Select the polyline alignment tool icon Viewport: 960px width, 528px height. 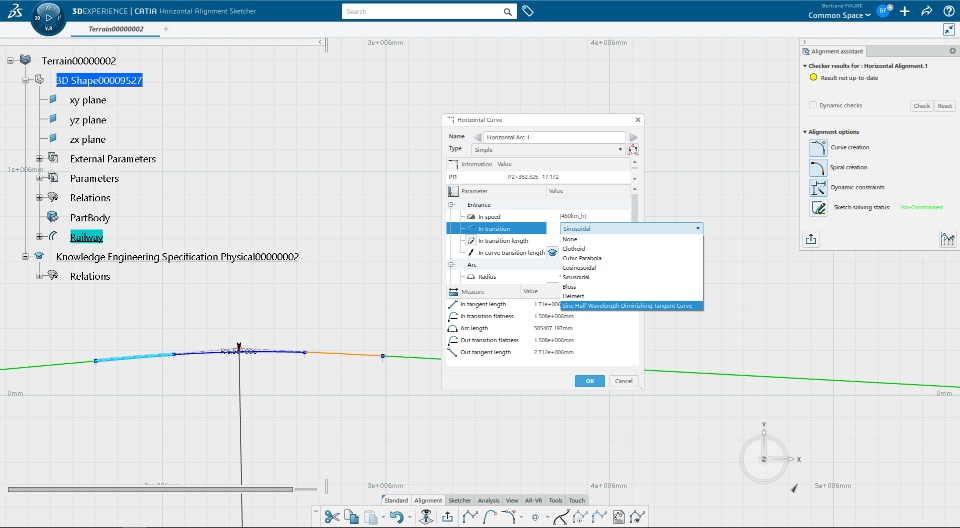pyautogui.click(x=470, y=517)
